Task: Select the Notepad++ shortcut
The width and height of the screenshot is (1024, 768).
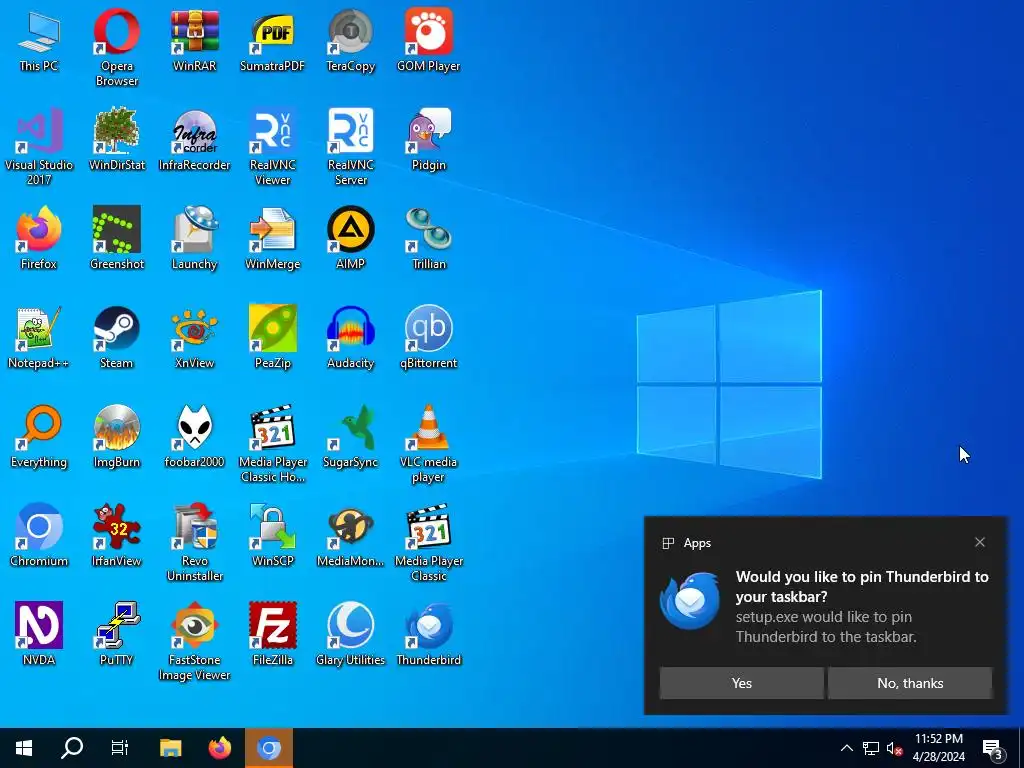Action: pos(39,337)
